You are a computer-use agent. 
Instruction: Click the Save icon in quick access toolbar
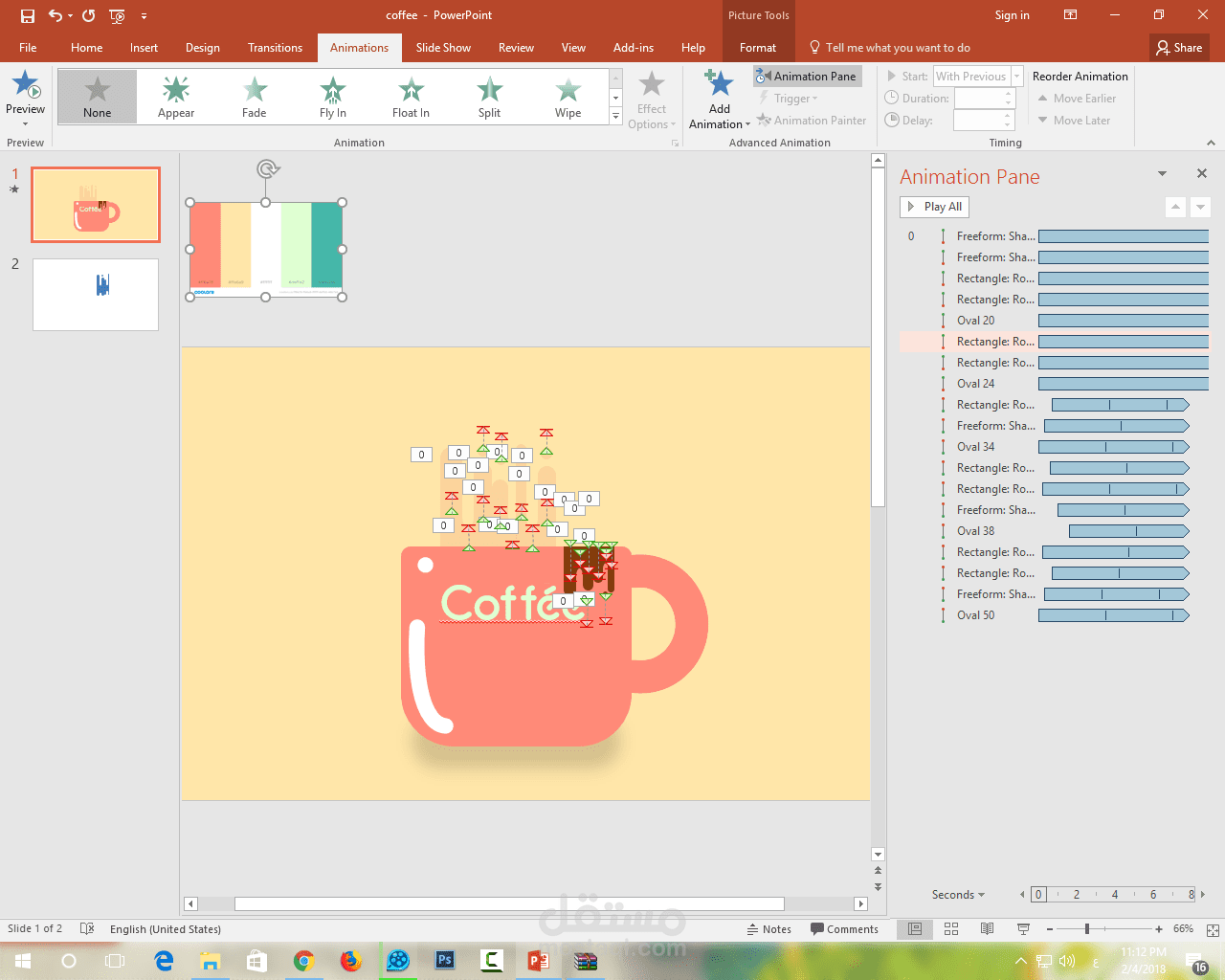tap(28, 15)
